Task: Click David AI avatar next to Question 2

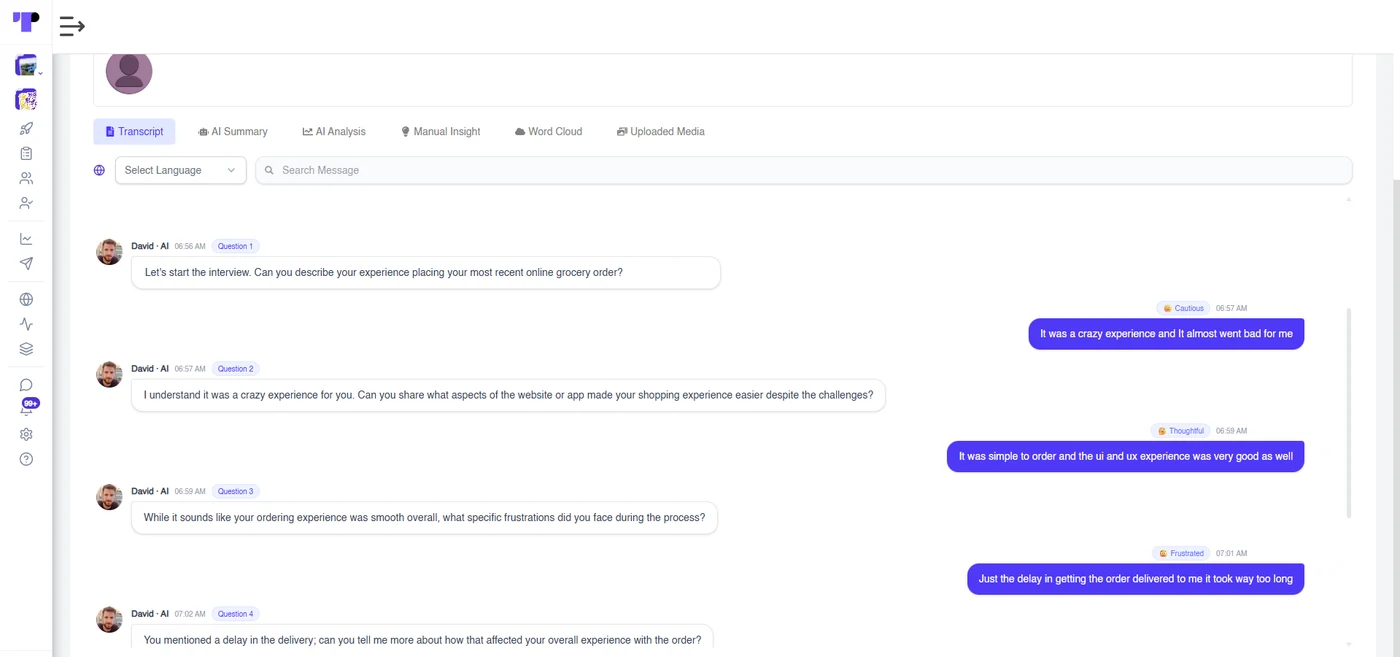Action: [x=109, y=374]
